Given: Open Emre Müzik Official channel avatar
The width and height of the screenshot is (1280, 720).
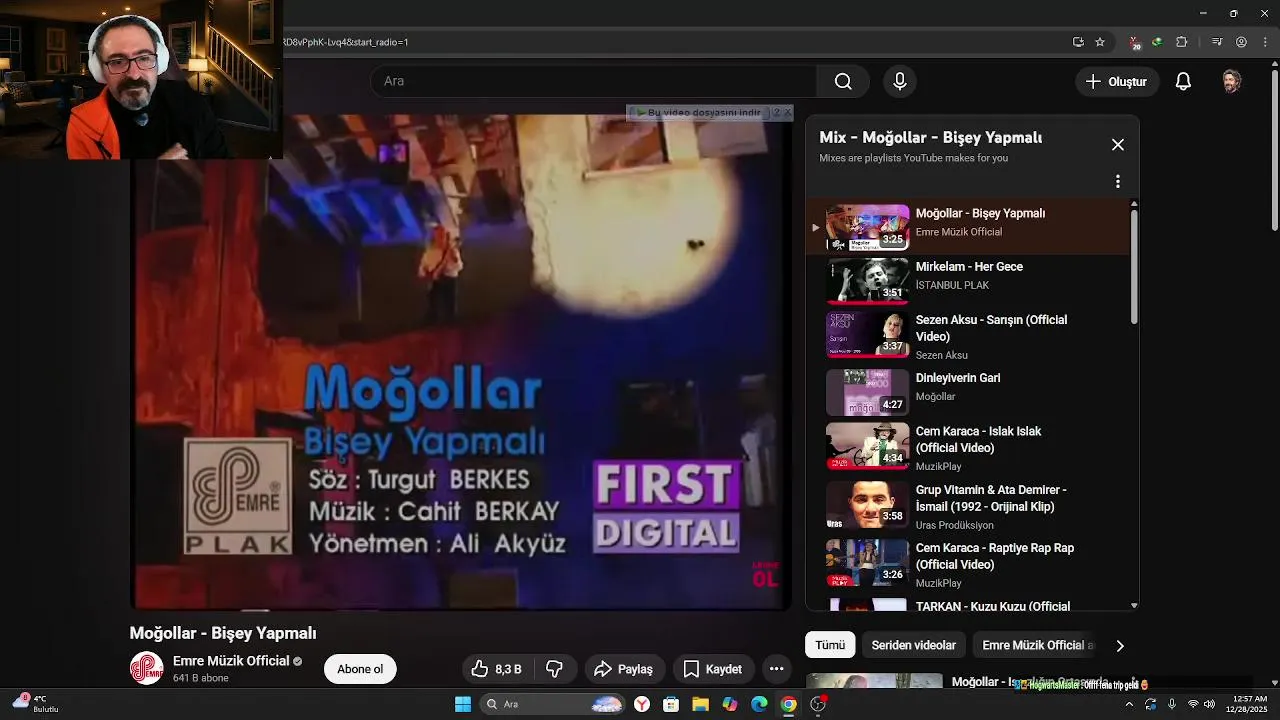Looking at the screenshot, I should click(x=146, y=668).
